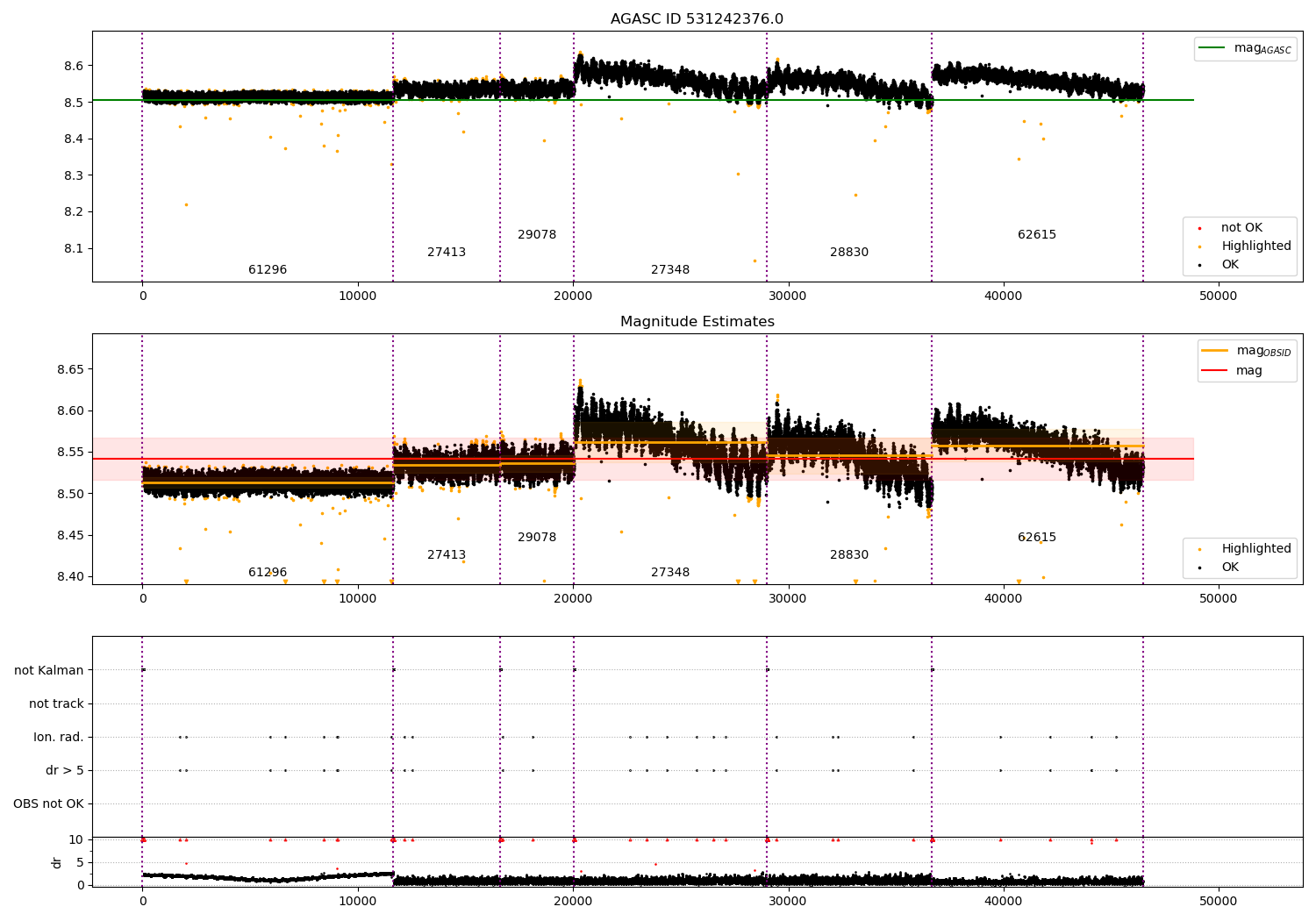This screenshot has width=1316, height=921.
Task: Click OBSID 62615 in Magnitude Estimates plot
Action: click(1037, 538)
